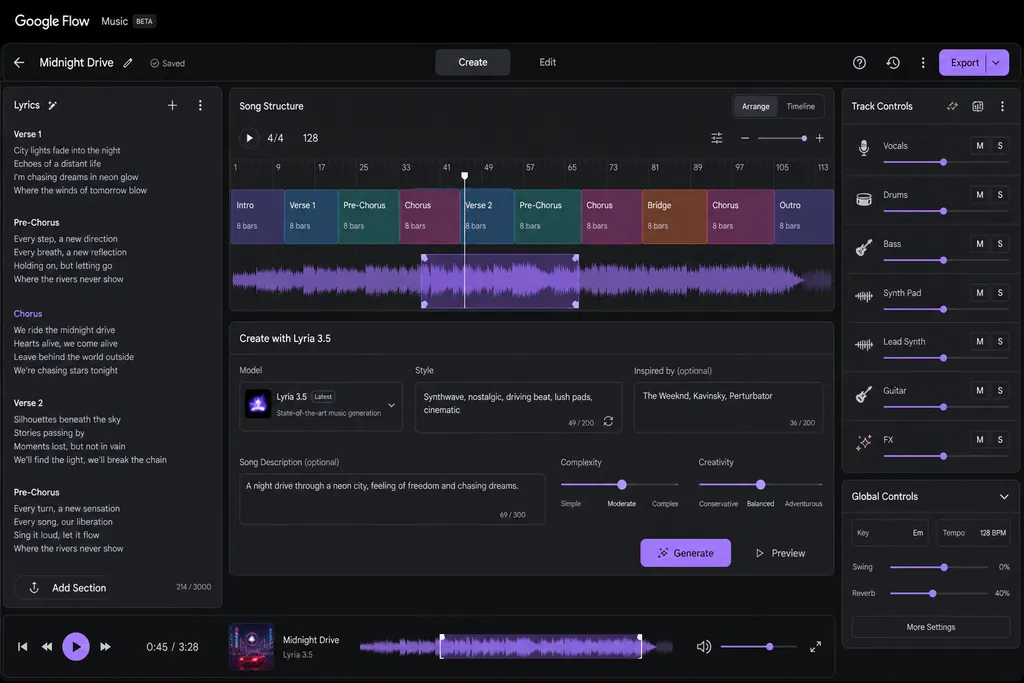Mute the Bass track
This screenshot has width=1024, height=683.
[980, 244]
